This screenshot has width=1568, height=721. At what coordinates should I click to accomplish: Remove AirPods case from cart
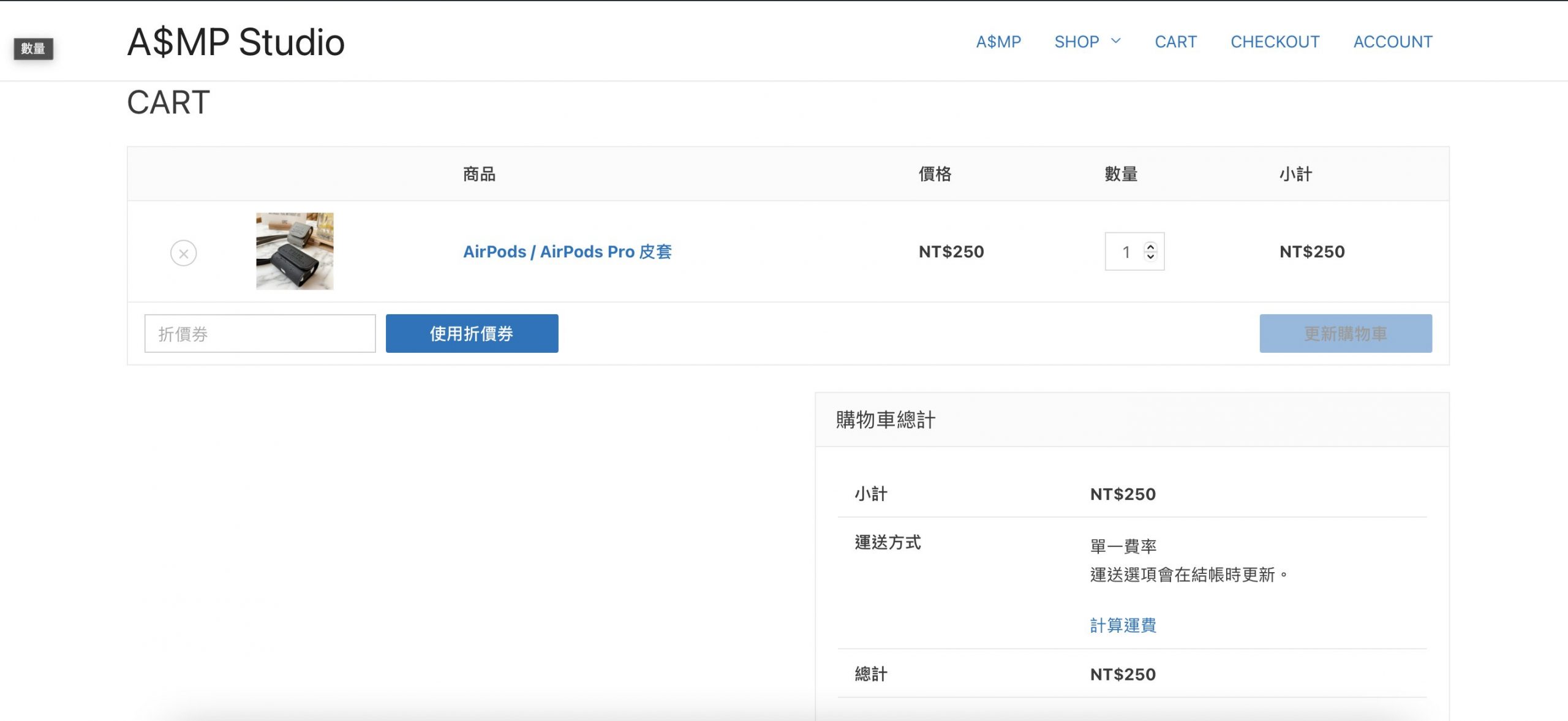coord(183,253)
